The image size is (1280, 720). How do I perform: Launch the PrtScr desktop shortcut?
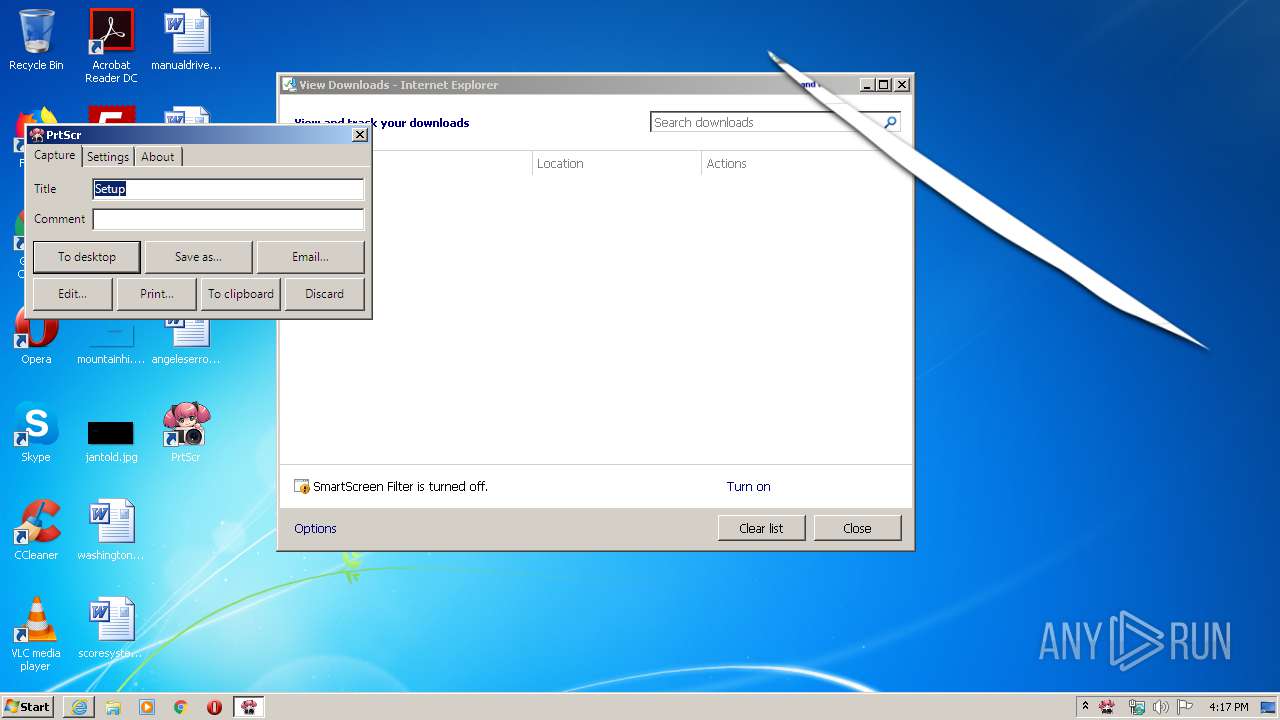pos(186,433)
